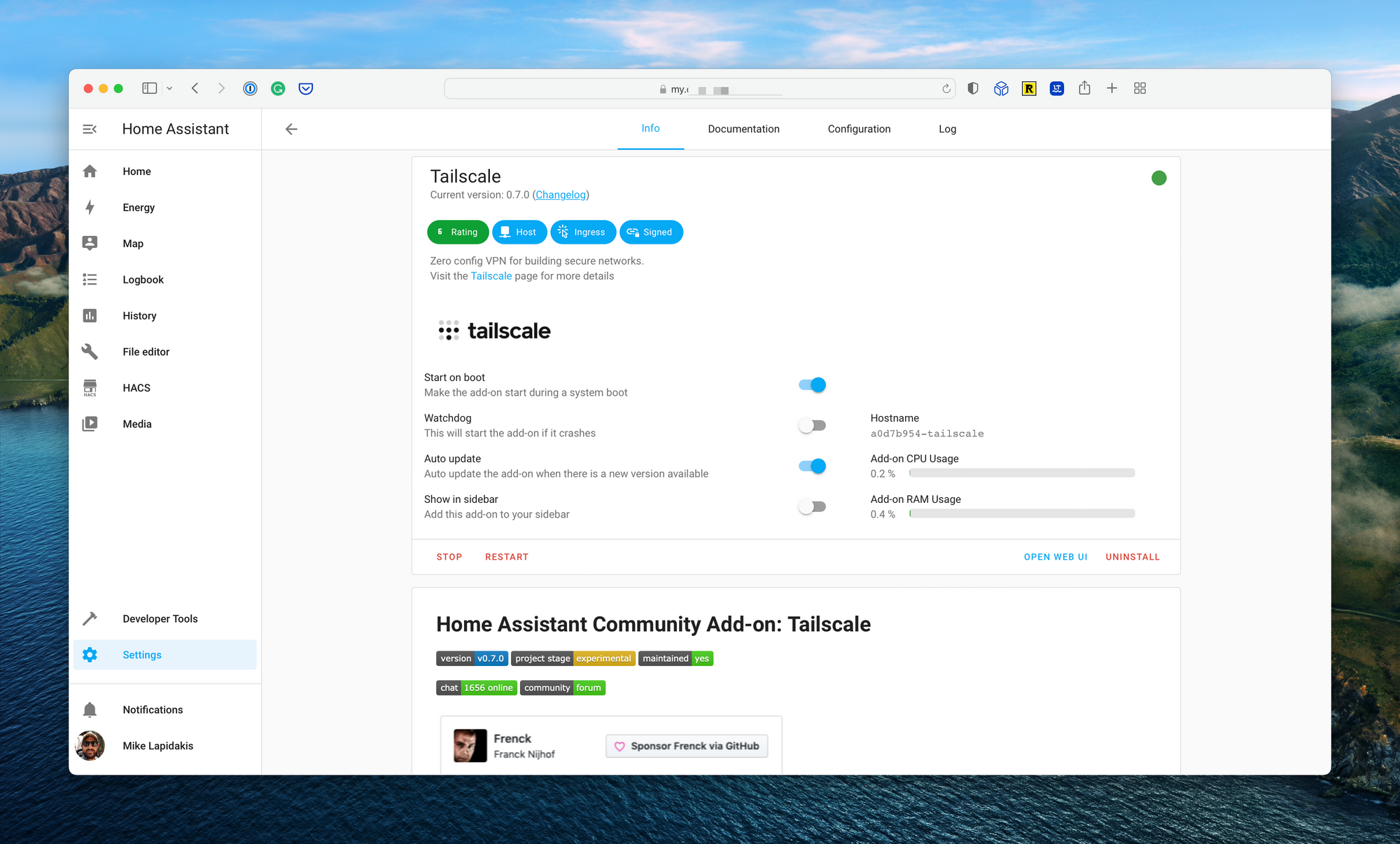Click the Host capability badge
1400x844 pixels.
tap(519, 232)
